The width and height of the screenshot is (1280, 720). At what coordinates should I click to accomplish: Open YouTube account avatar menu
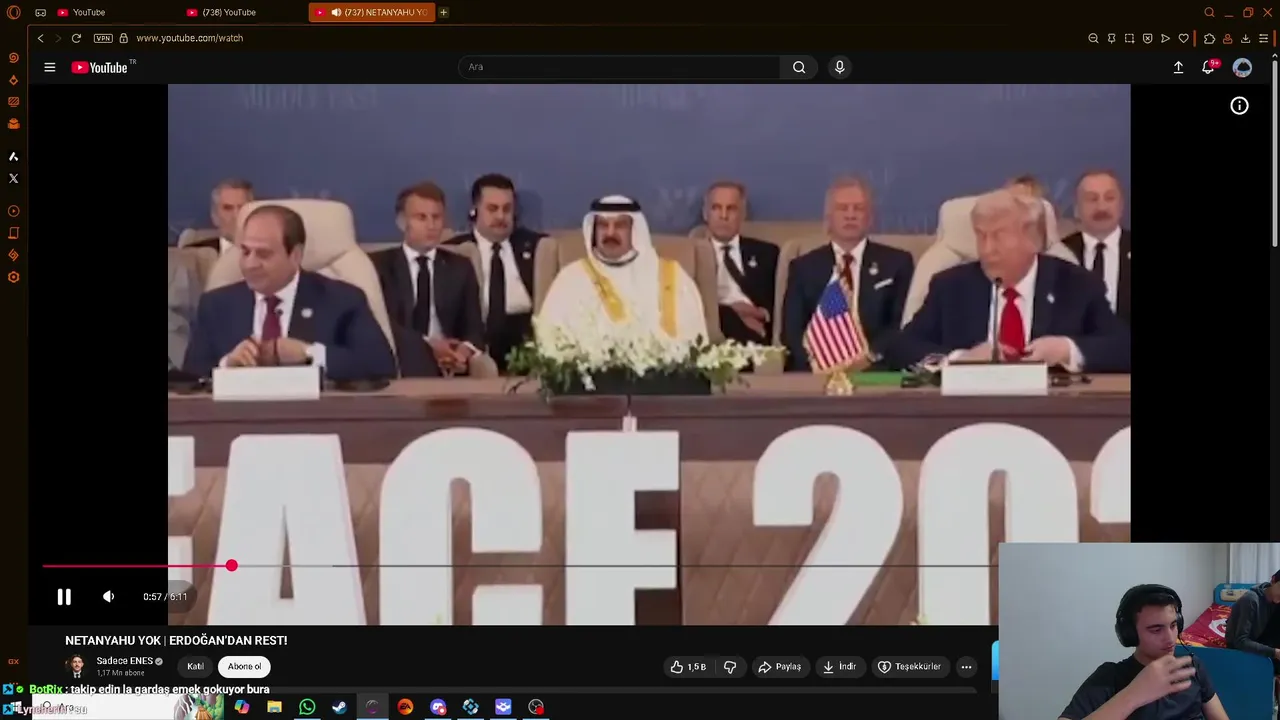click(1242, 67)
